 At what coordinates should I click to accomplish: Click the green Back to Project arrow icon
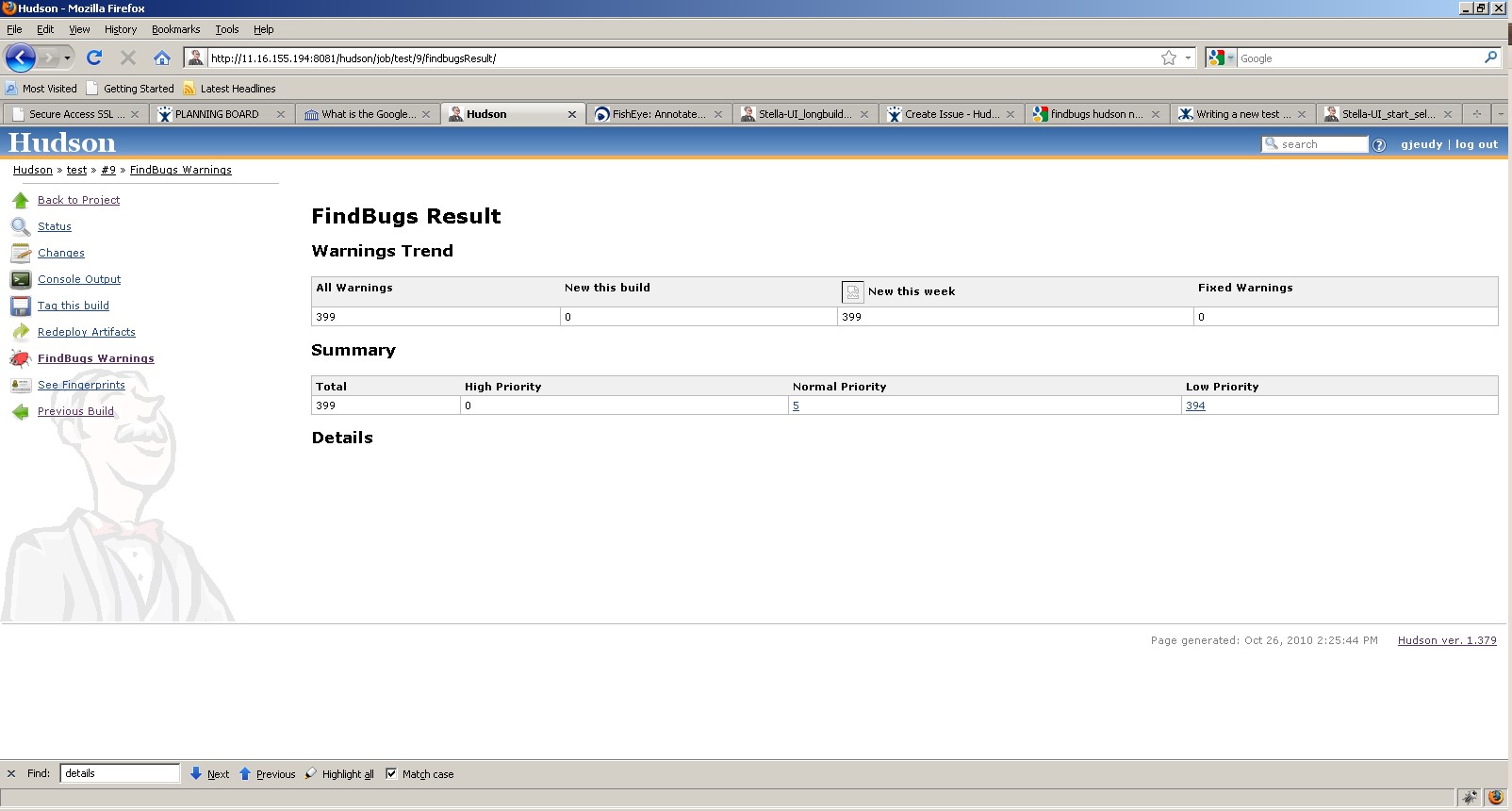coord(20,200)
